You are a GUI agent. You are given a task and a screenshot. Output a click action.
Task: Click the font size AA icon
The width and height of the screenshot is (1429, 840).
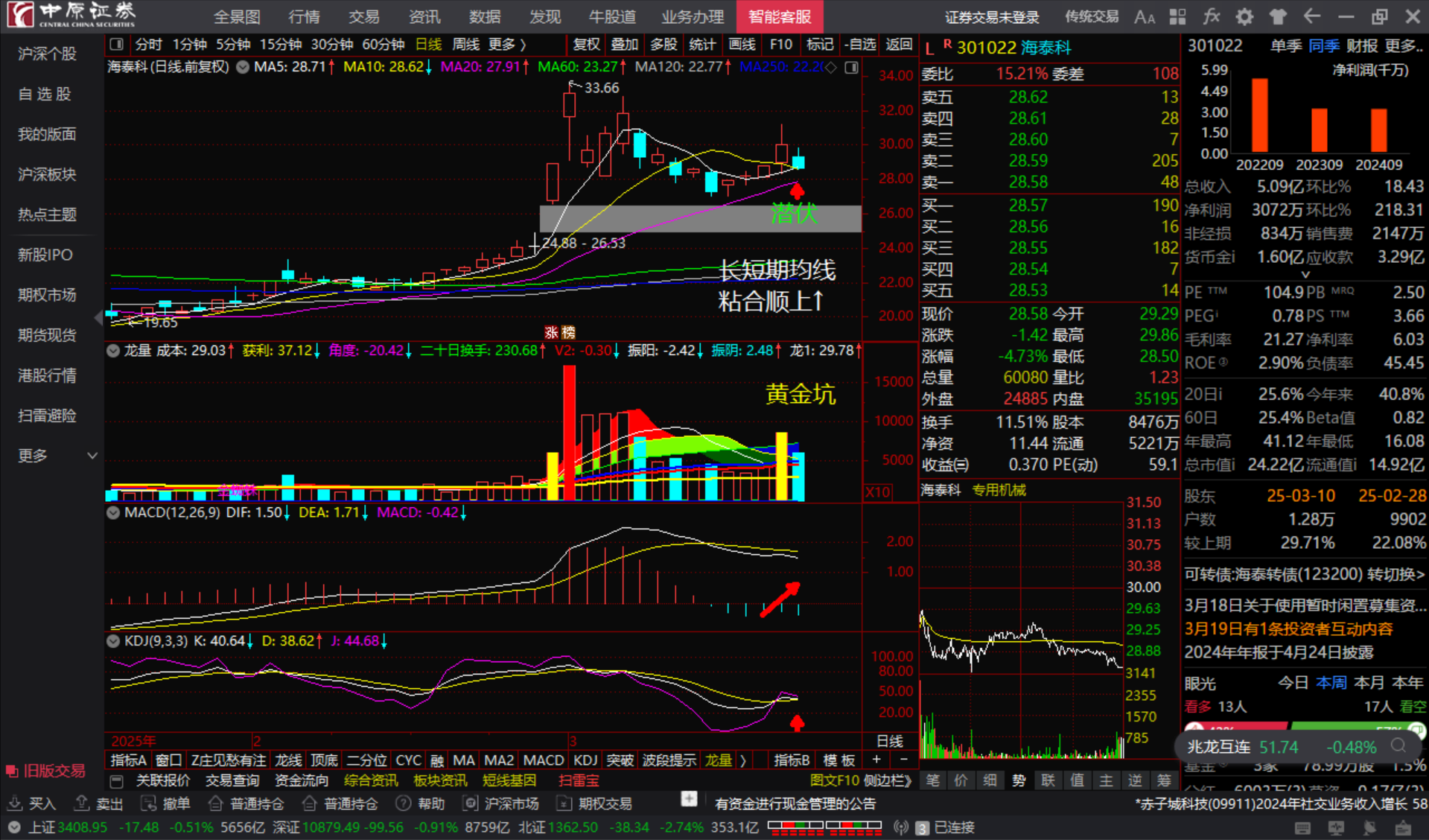click(1144, 16)
